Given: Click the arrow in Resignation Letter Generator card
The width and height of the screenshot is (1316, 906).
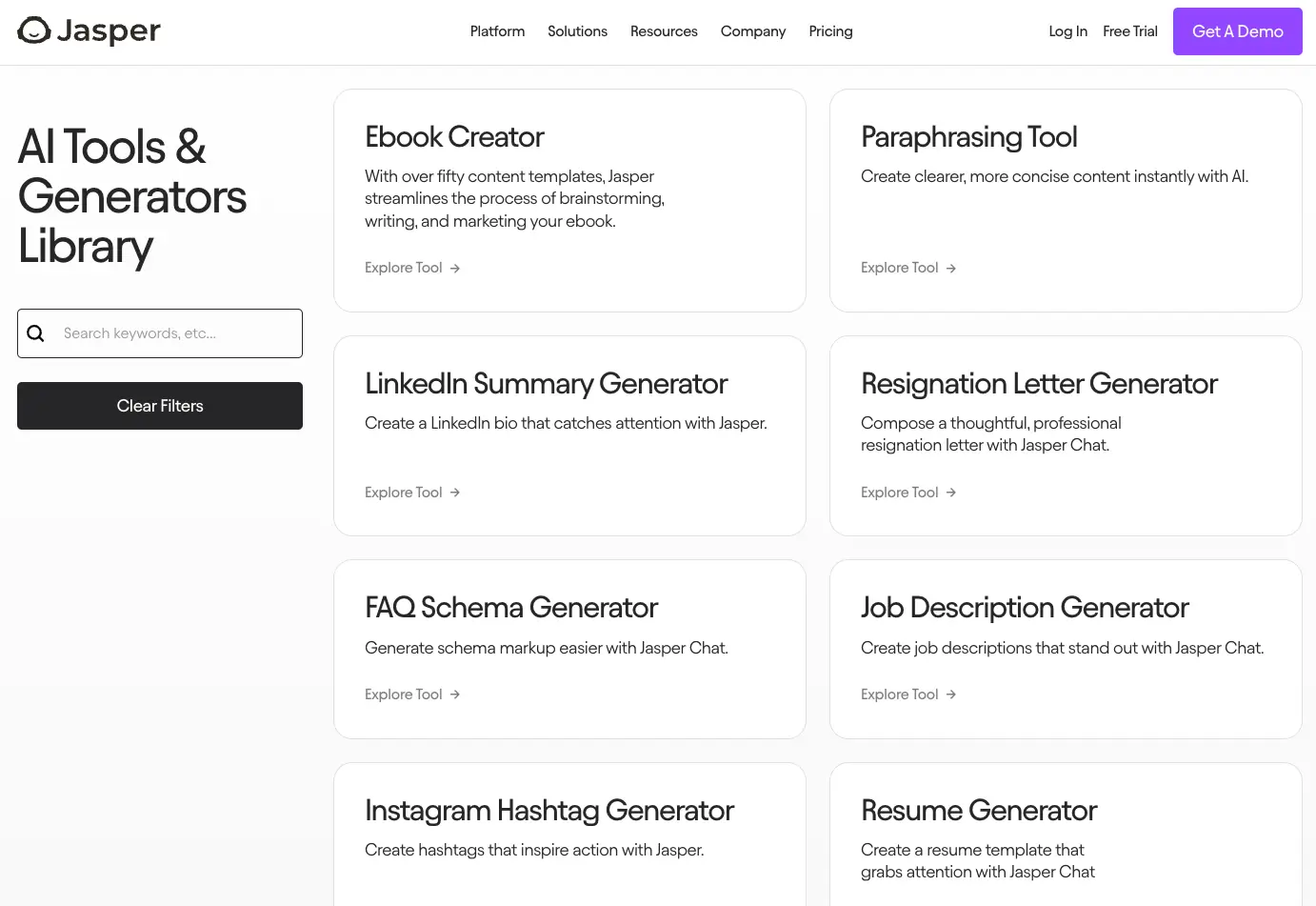Looking at the screenshot, I should click(951, 493).
